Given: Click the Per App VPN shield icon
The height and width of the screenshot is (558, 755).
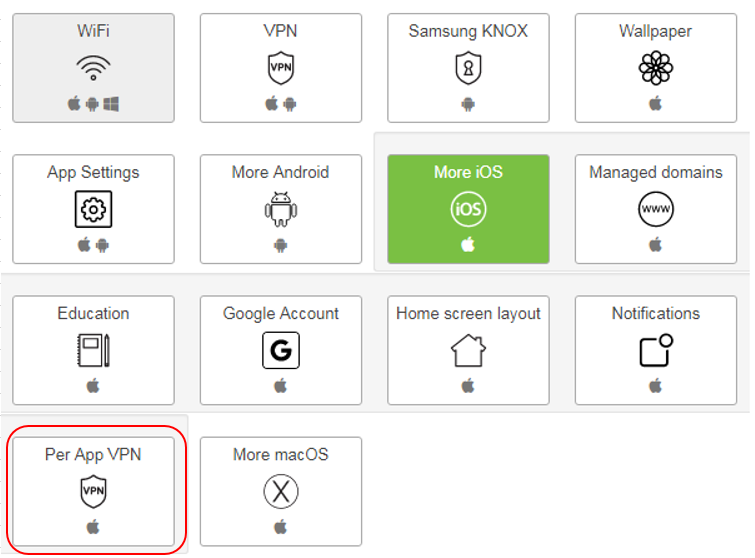Looking at the screenshot, I should [x=93, y=492].
